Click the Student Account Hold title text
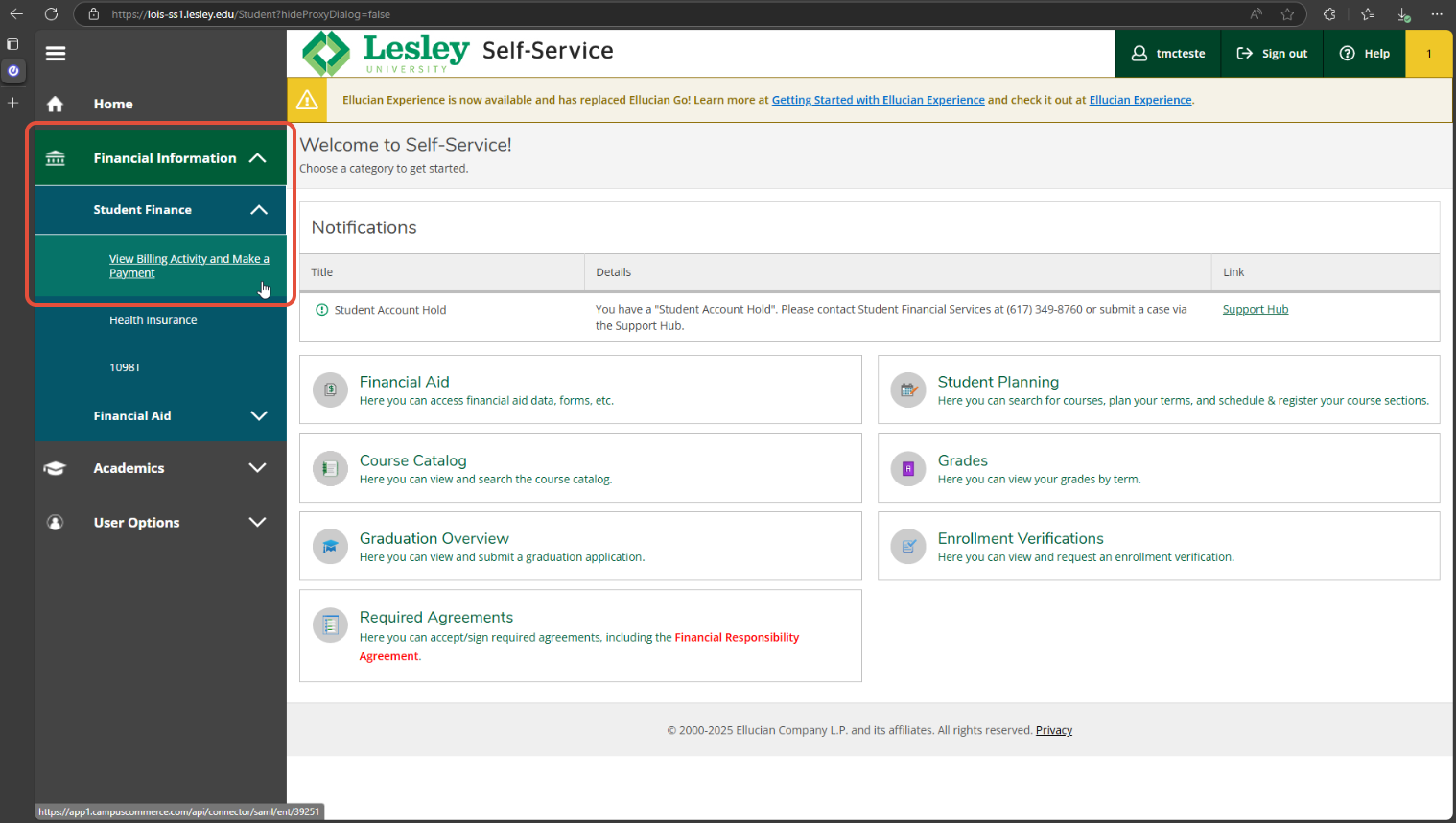This screenshot has height=823, width=1456. [x=390, y=310]
